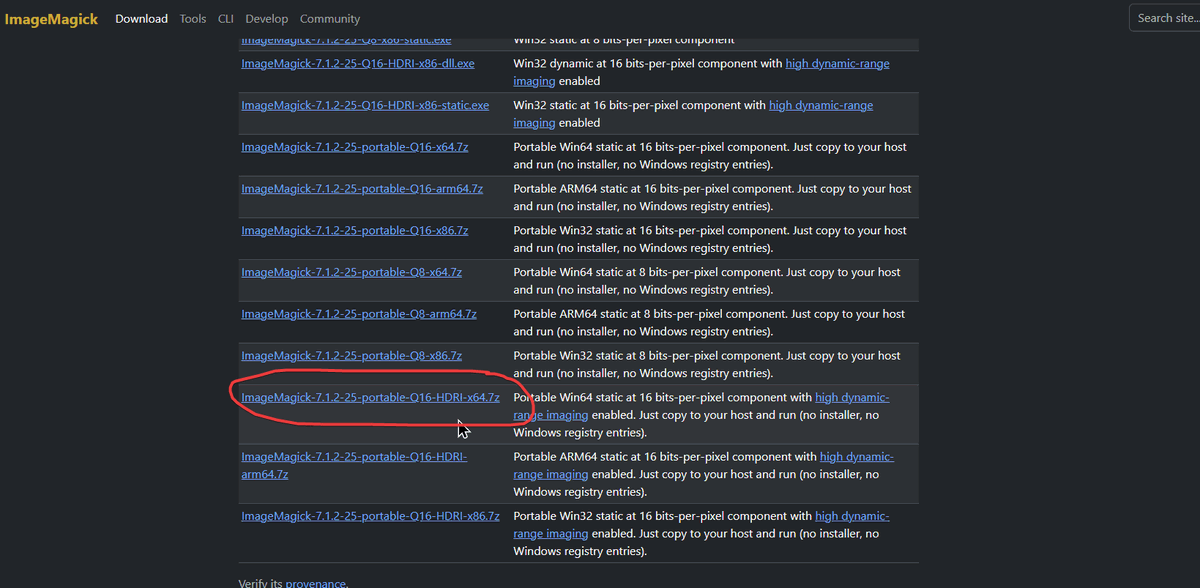Open high dynamic-range link in Portable Win64 HDRI row
1200x588 pixels.
852,398
